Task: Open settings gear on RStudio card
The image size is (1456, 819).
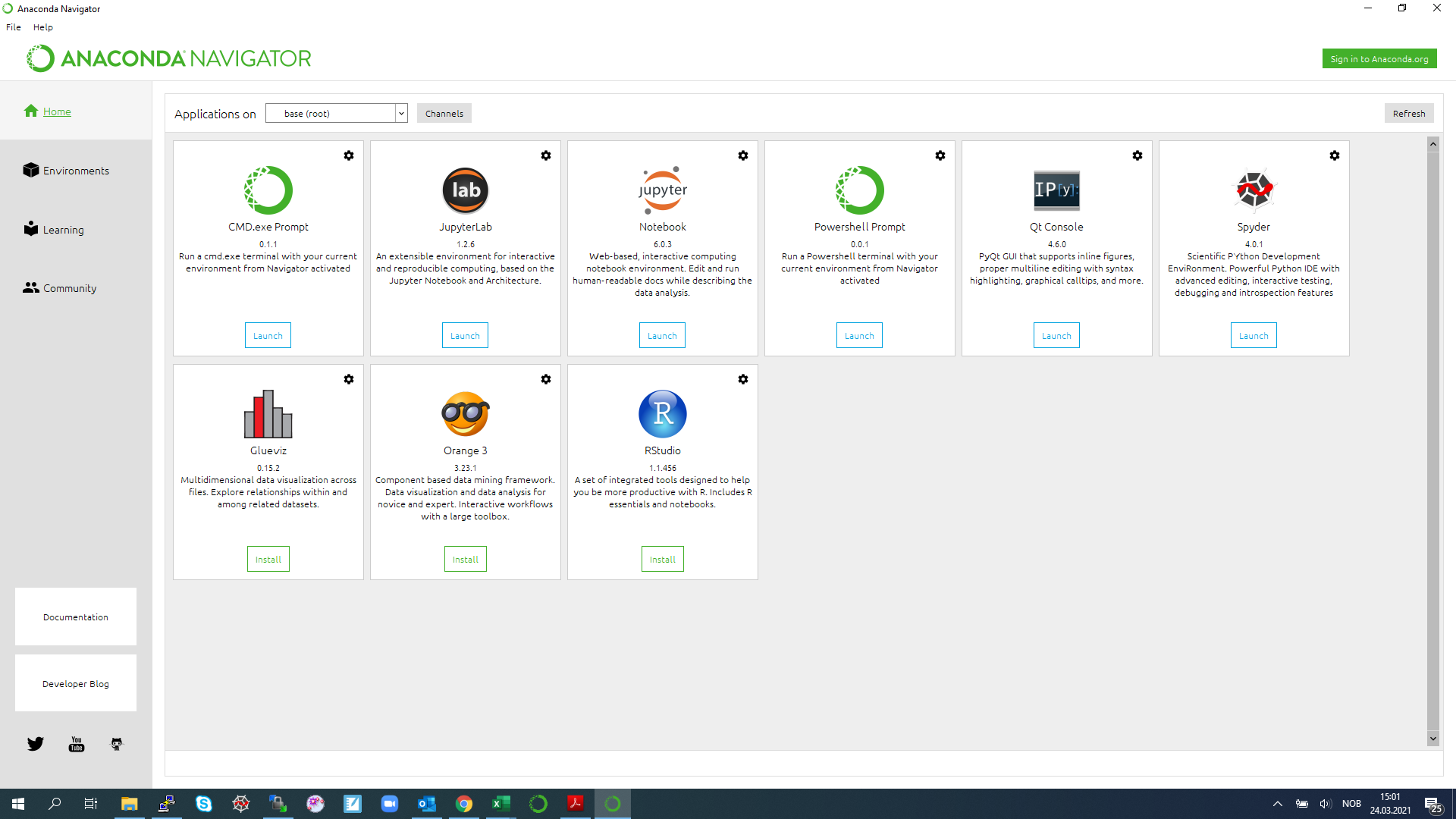Action: pyautogui.click(x=743, y=379)
